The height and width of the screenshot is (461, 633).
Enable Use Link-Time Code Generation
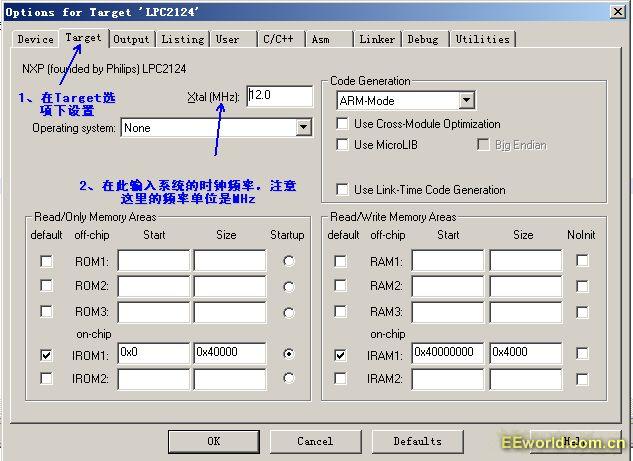(342, 189)
